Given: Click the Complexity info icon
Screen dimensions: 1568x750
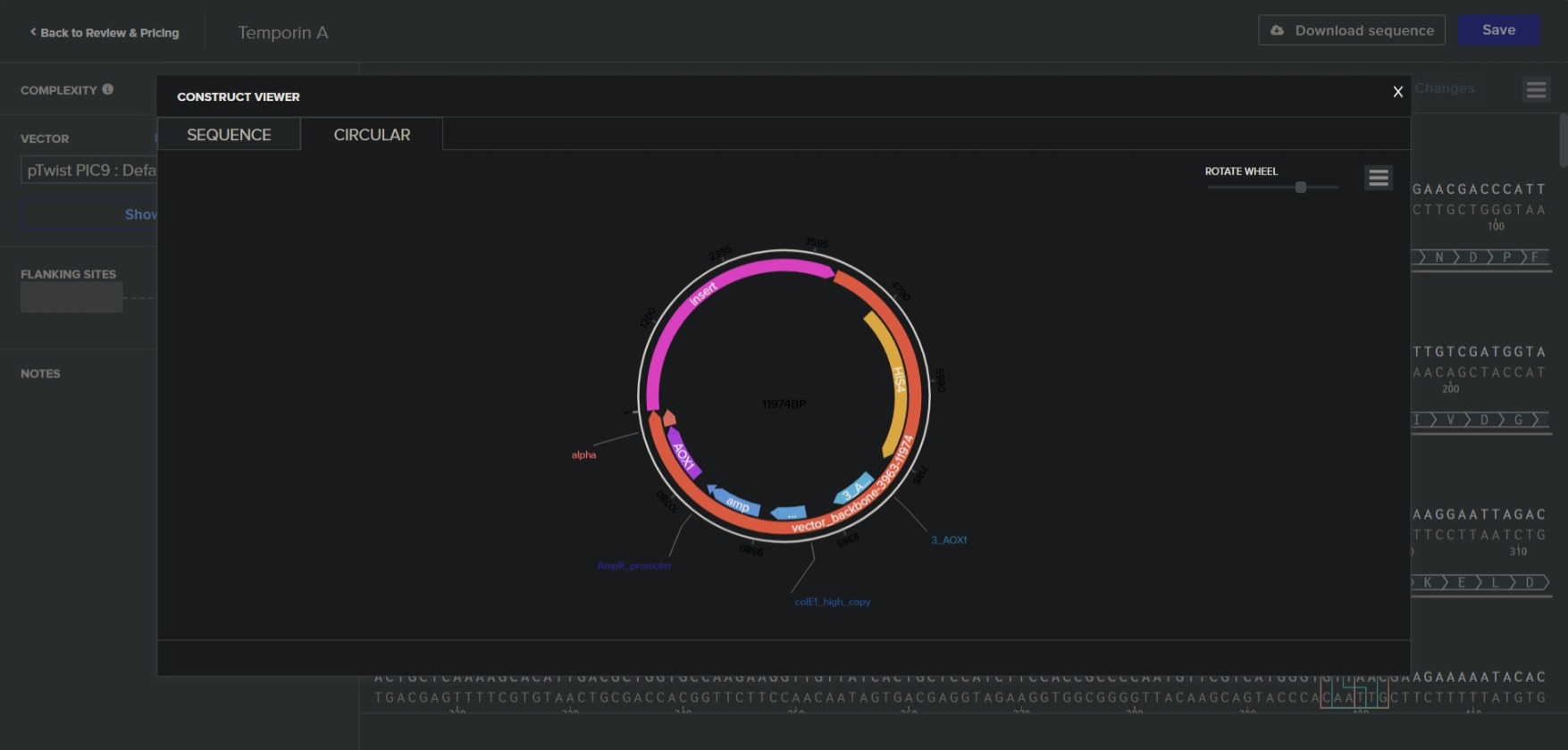Looking at the screenshot, I should point(108,89).
